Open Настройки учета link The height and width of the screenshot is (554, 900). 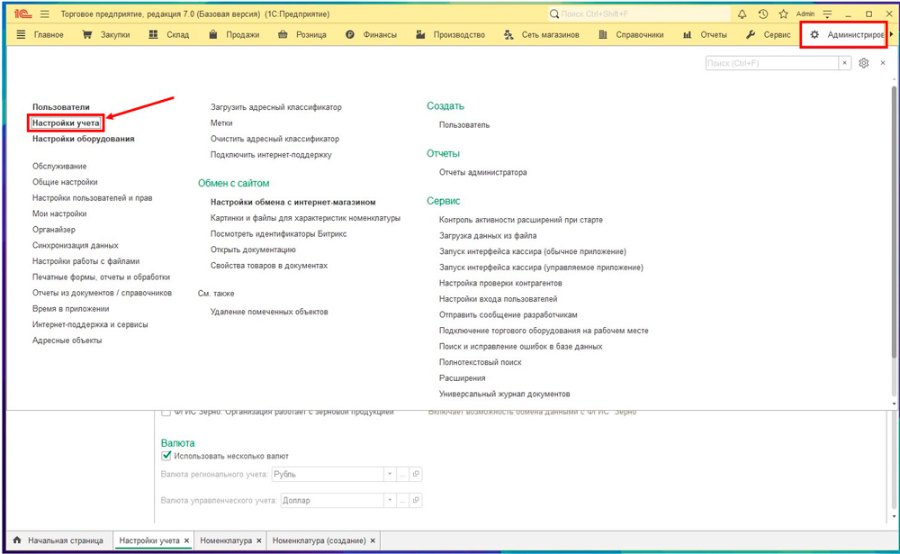click(x=65, y=123)
